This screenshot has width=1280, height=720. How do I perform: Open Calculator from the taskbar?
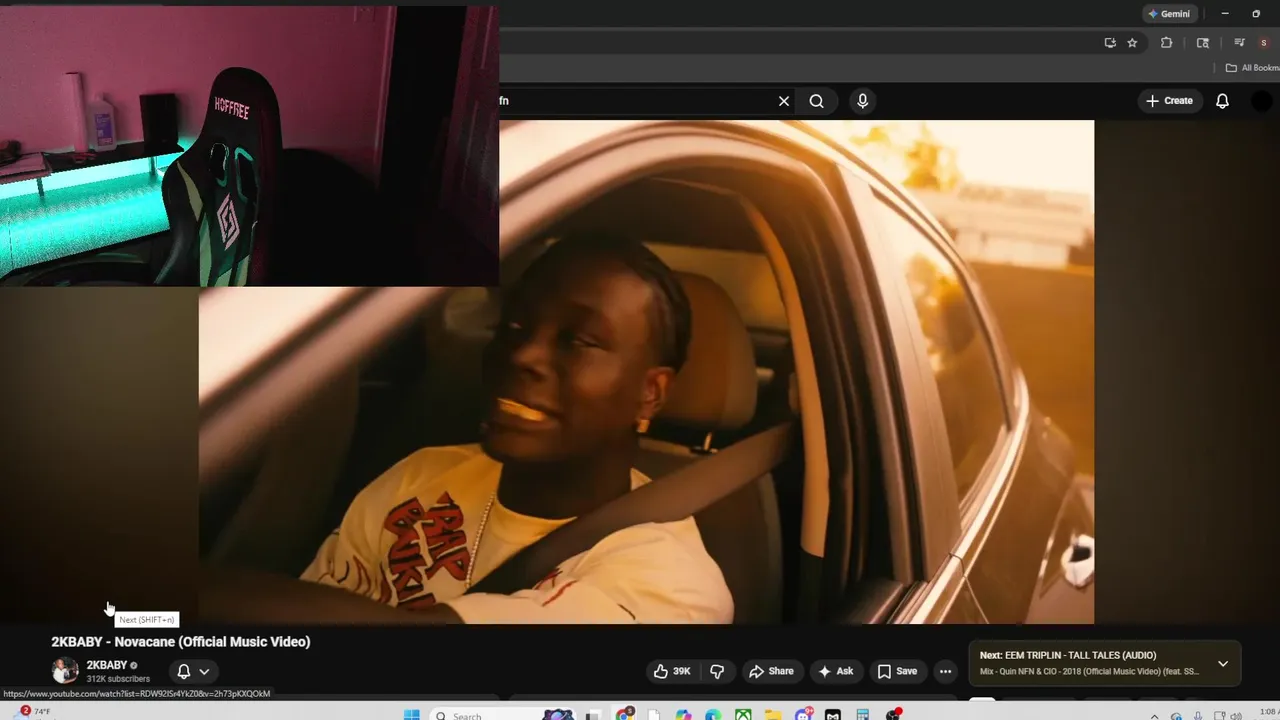(x=863, y=715)
